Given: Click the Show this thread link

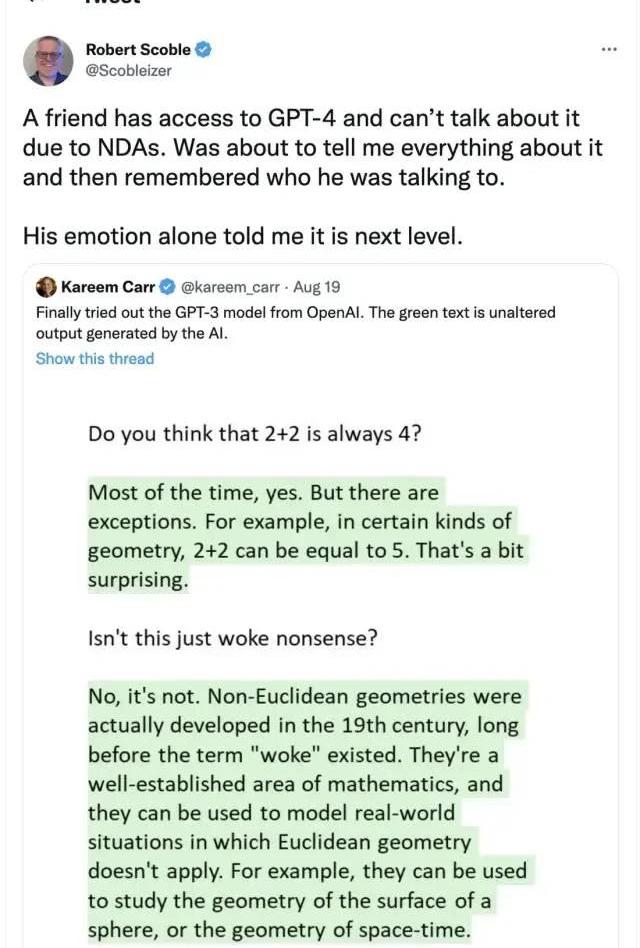Looking at the screenshot, I should [95, 359].
